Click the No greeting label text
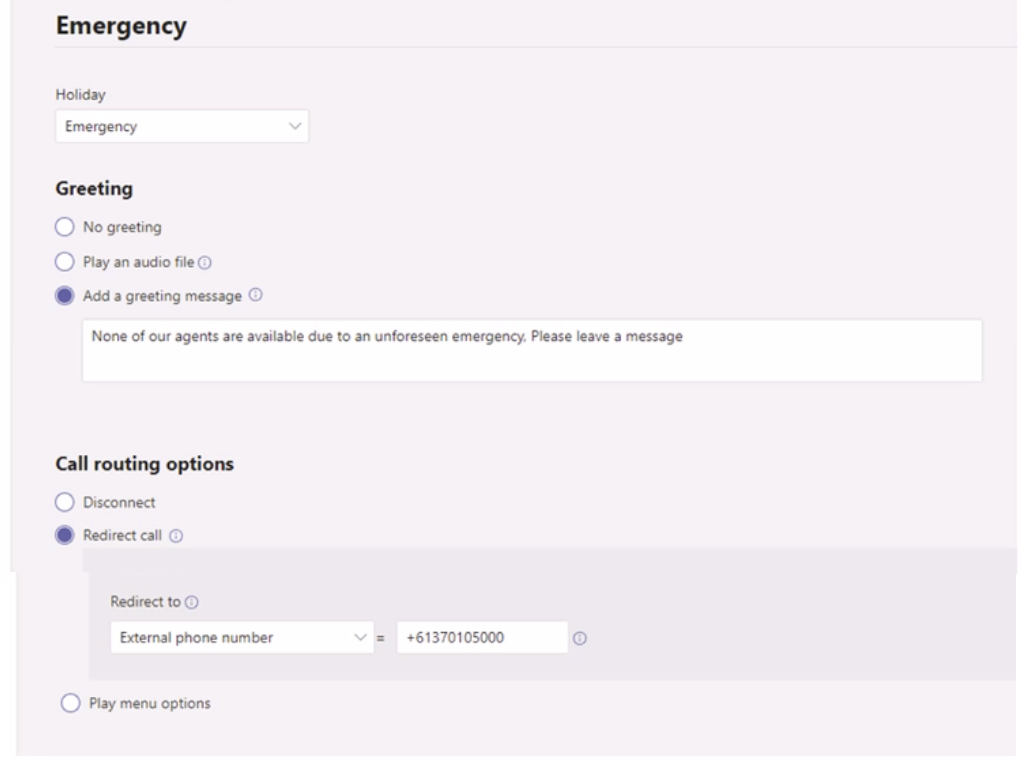The image size is (1022, 761). (123, 227)
